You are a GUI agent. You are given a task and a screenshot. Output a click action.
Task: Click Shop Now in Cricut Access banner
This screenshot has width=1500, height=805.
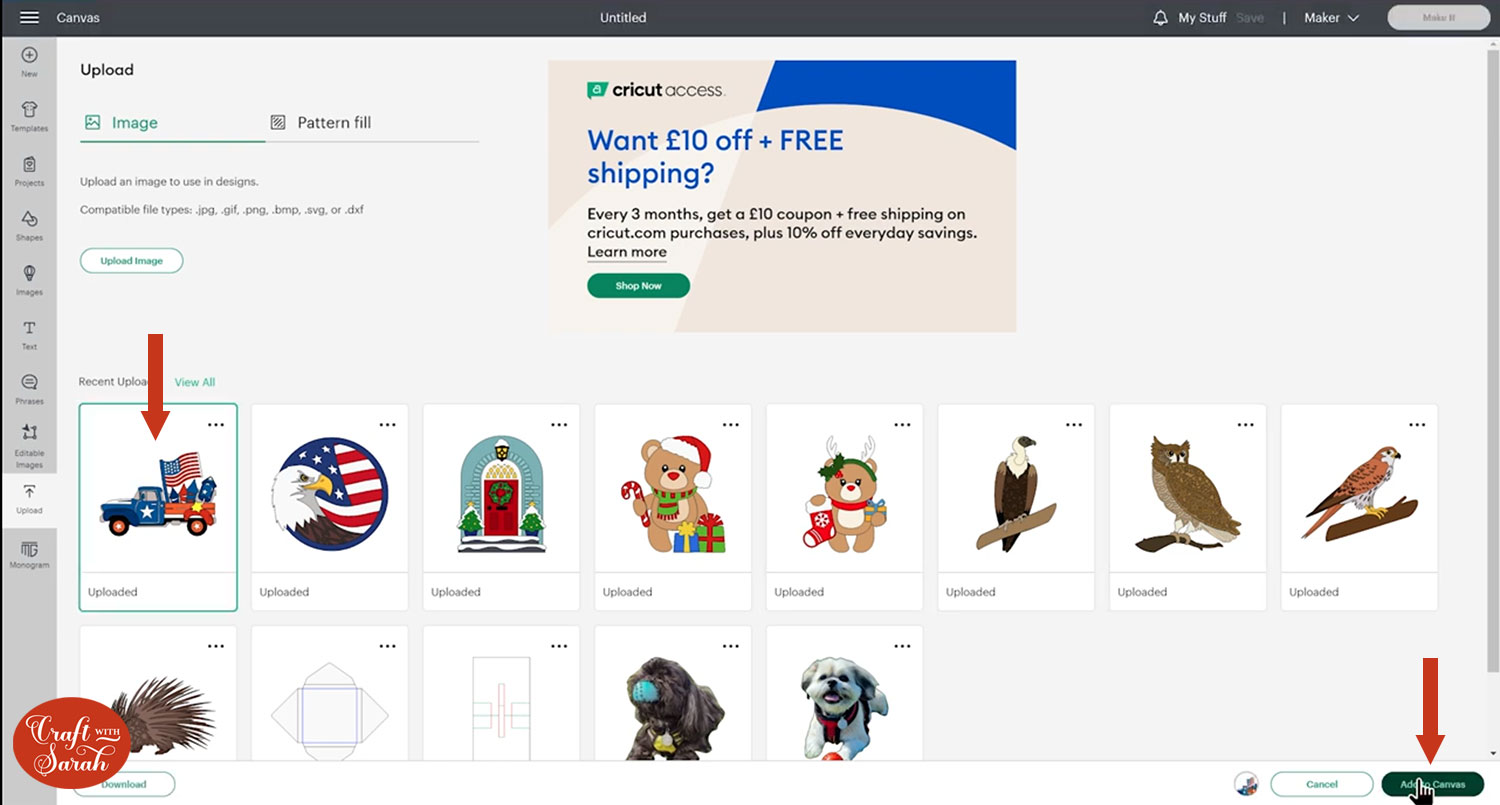[638, 286]
